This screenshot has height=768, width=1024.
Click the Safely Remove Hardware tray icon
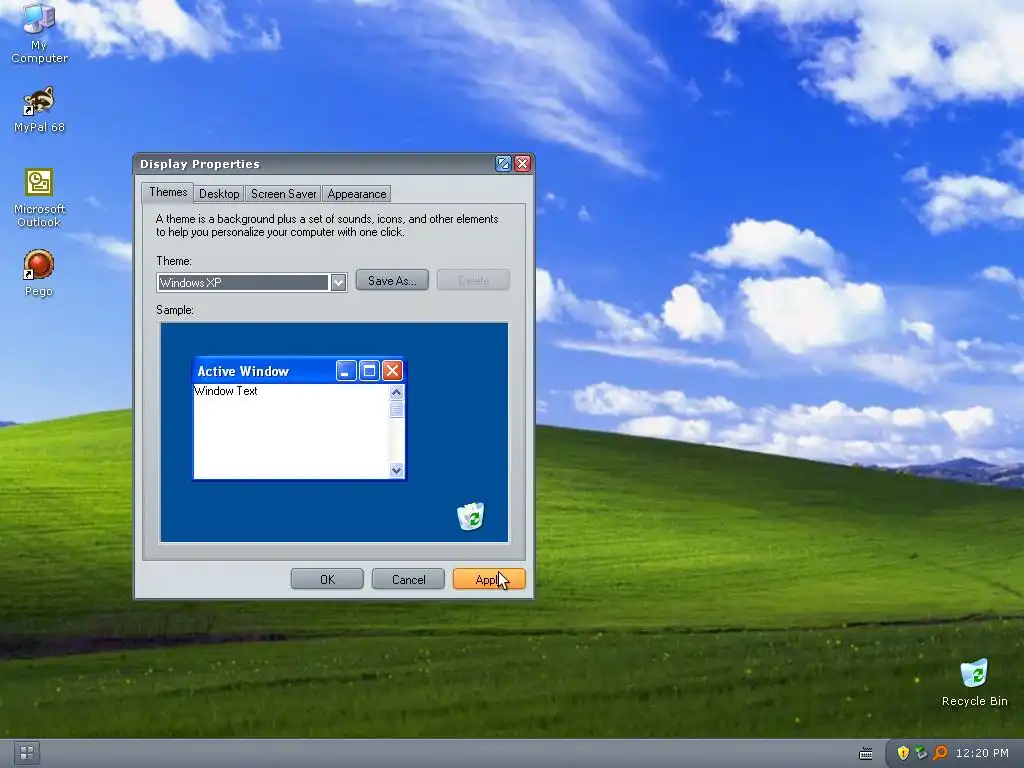tap(921, 753)
